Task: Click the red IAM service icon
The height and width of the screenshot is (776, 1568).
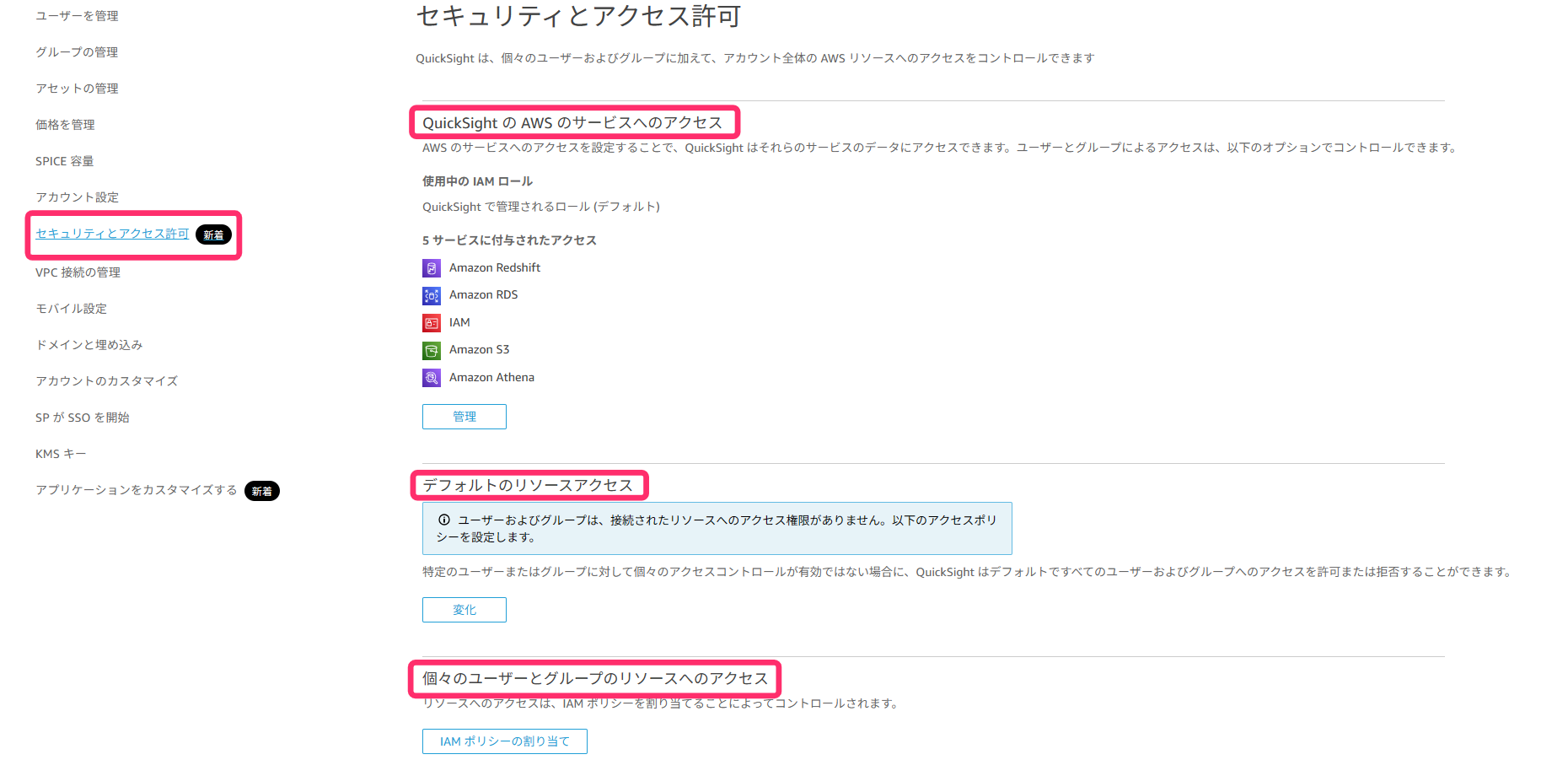Action: [432, 323]
